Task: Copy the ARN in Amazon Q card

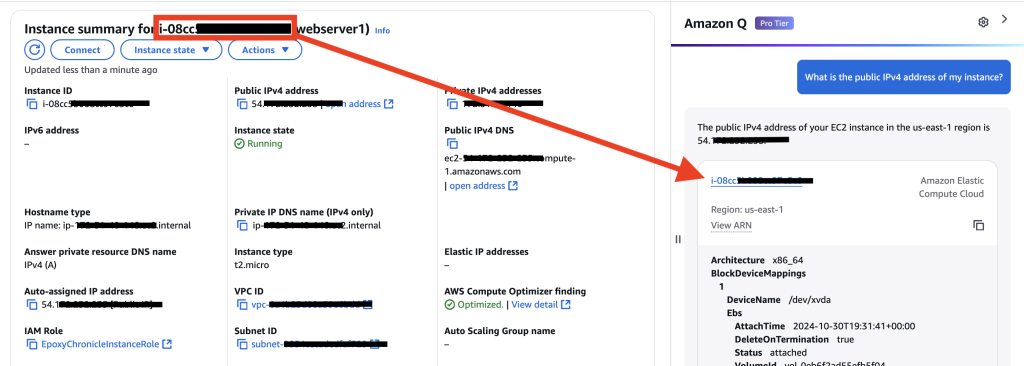Action: [x=978, y=225]
